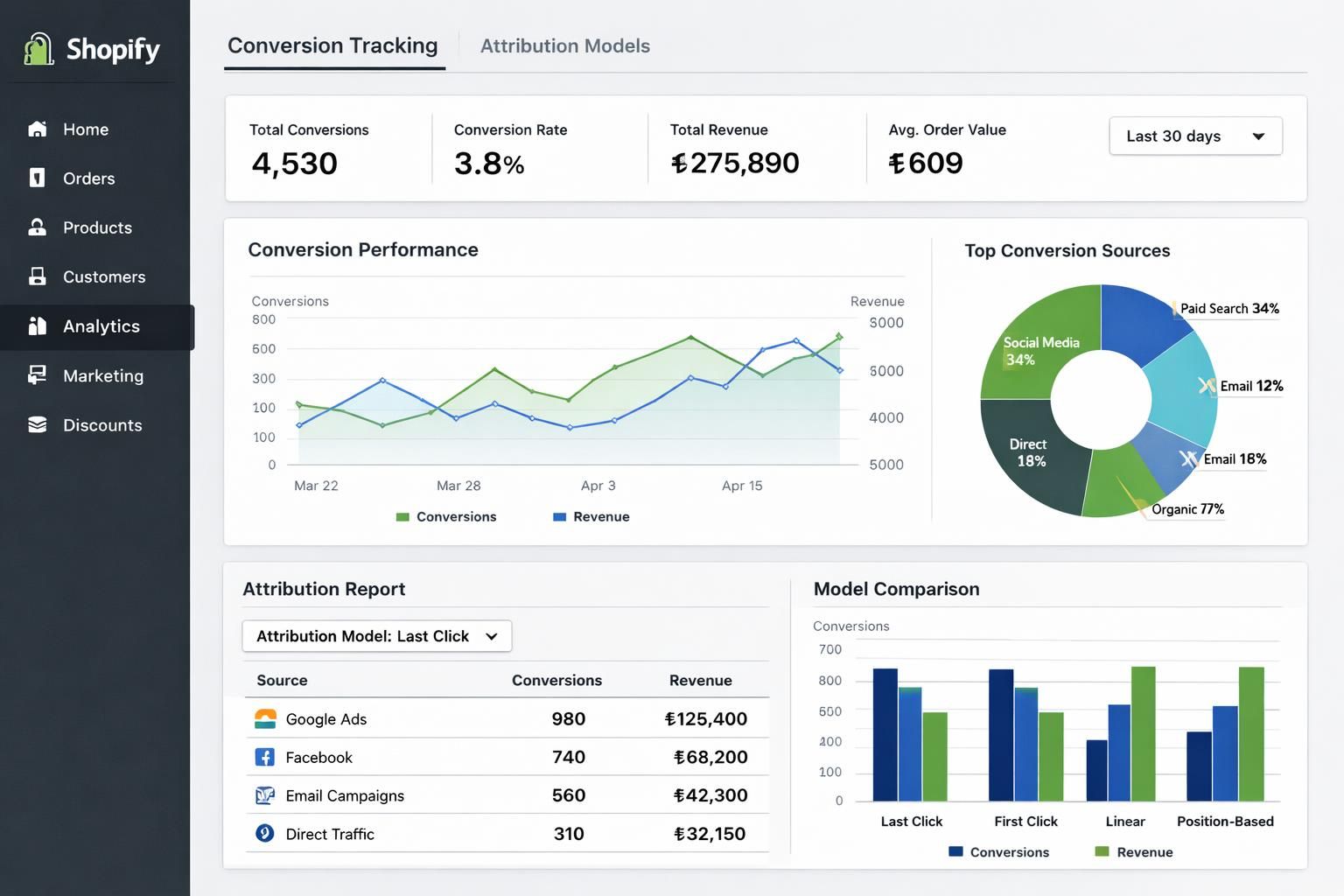Click green Revenue swatch in Model Comparison legend

1102,851
